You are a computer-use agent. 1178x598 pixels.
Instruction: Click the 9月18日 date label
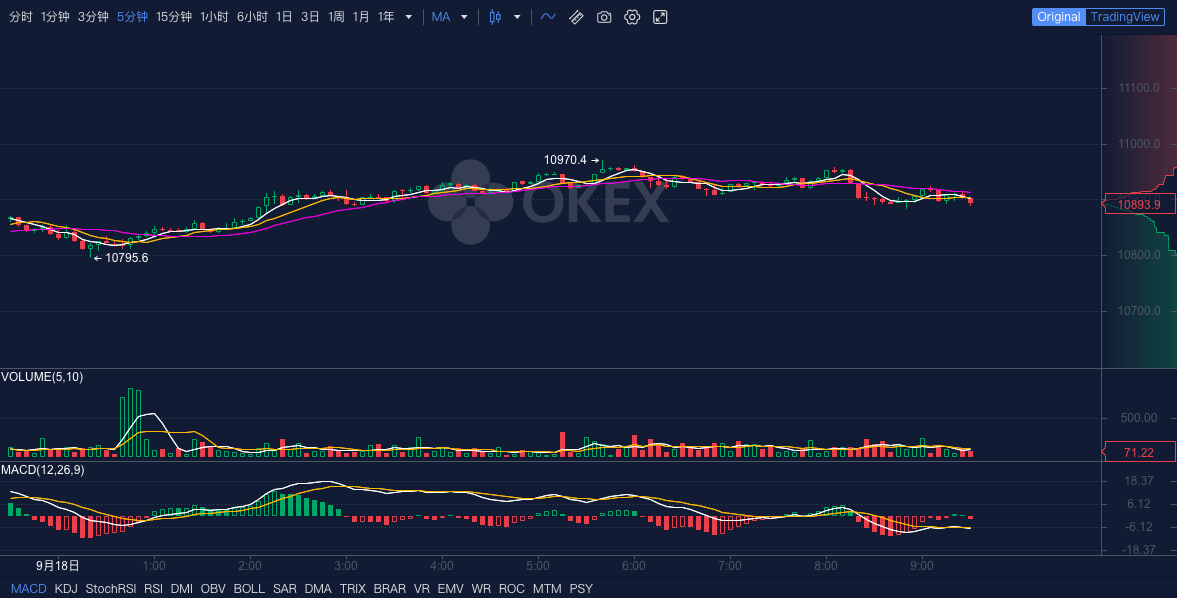[x=58, y=566]
